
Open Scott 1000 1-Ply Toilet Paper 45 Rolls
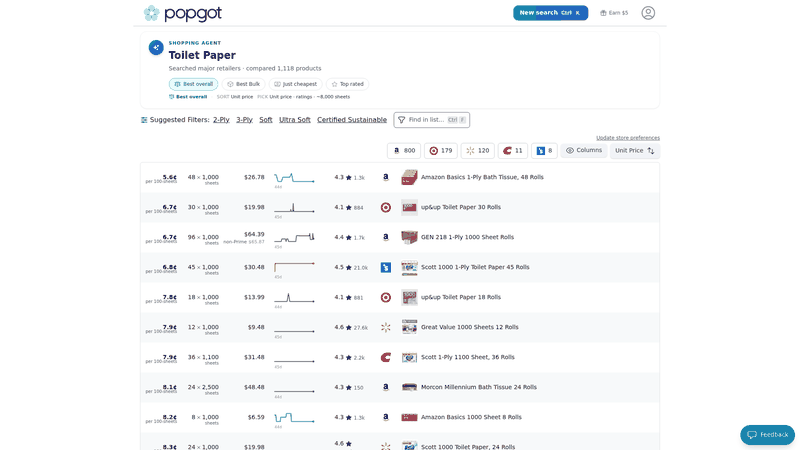click(x=475, y=267)
